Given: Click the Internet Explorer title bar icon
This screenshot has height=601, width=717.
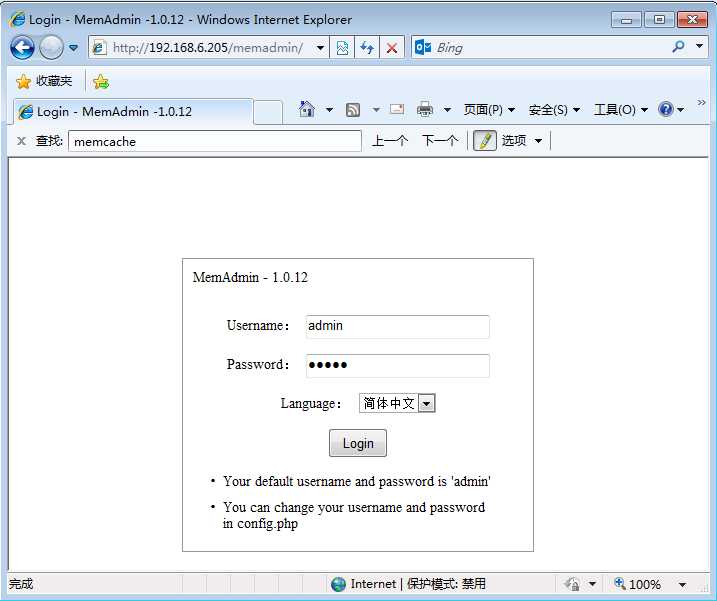Looking at the screenshot, I should tap(17, 19).
